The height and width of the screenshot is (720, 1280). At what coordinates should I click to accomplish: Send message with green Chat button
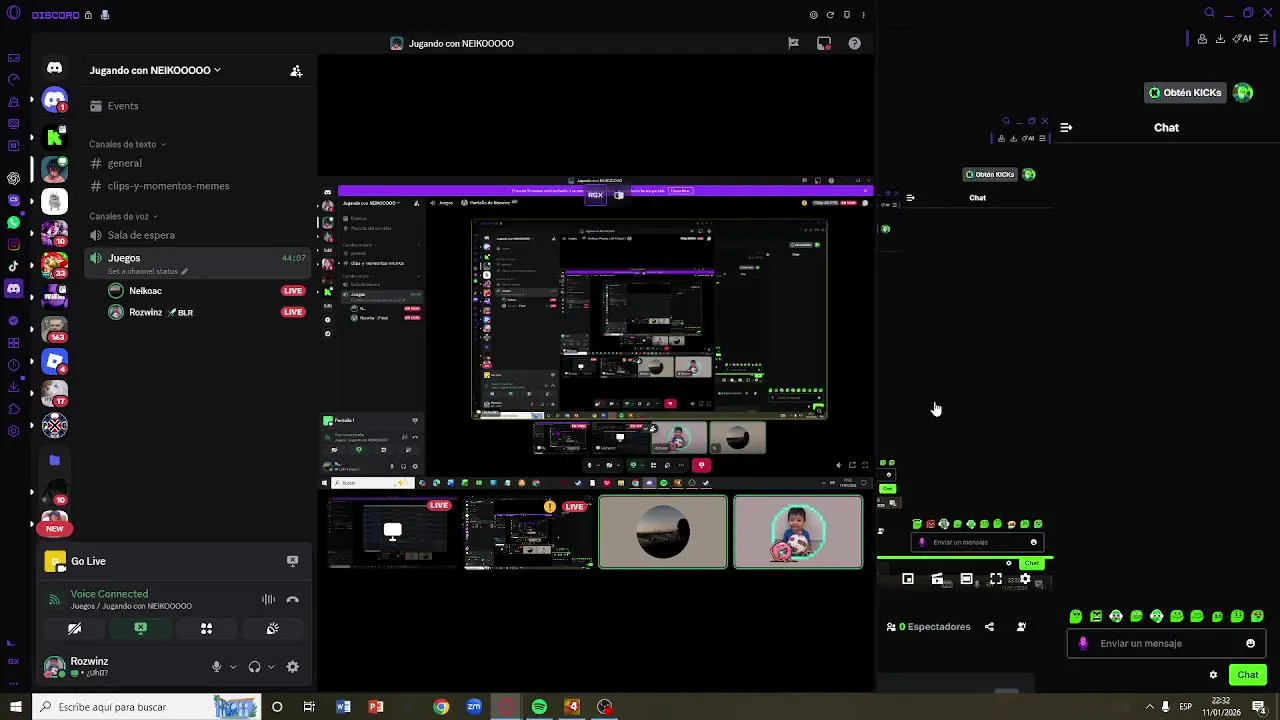[x=1248, y=675]
